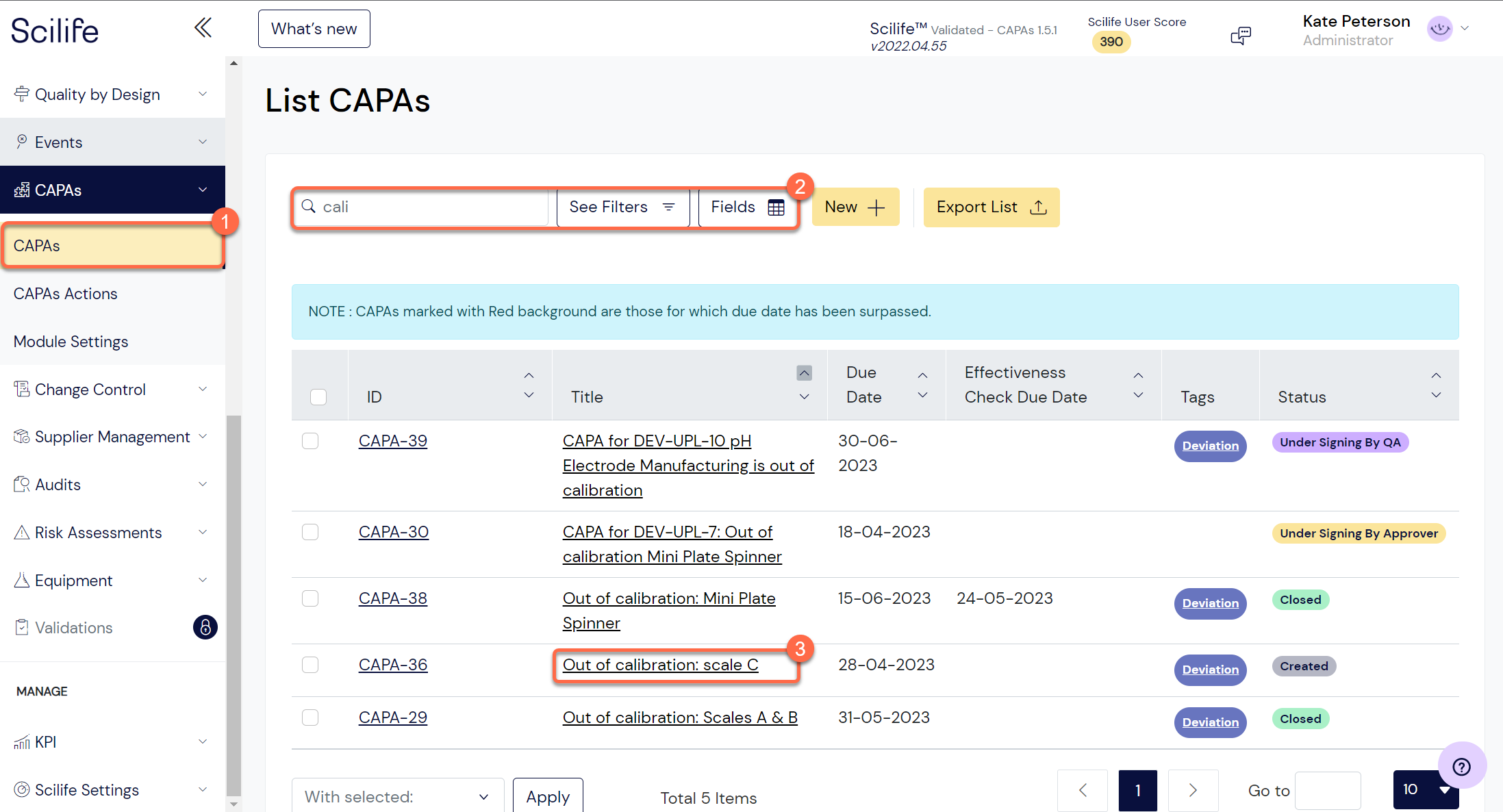Expand the Supplier Management chevron
1503x812 pixels.
point(203,436)
